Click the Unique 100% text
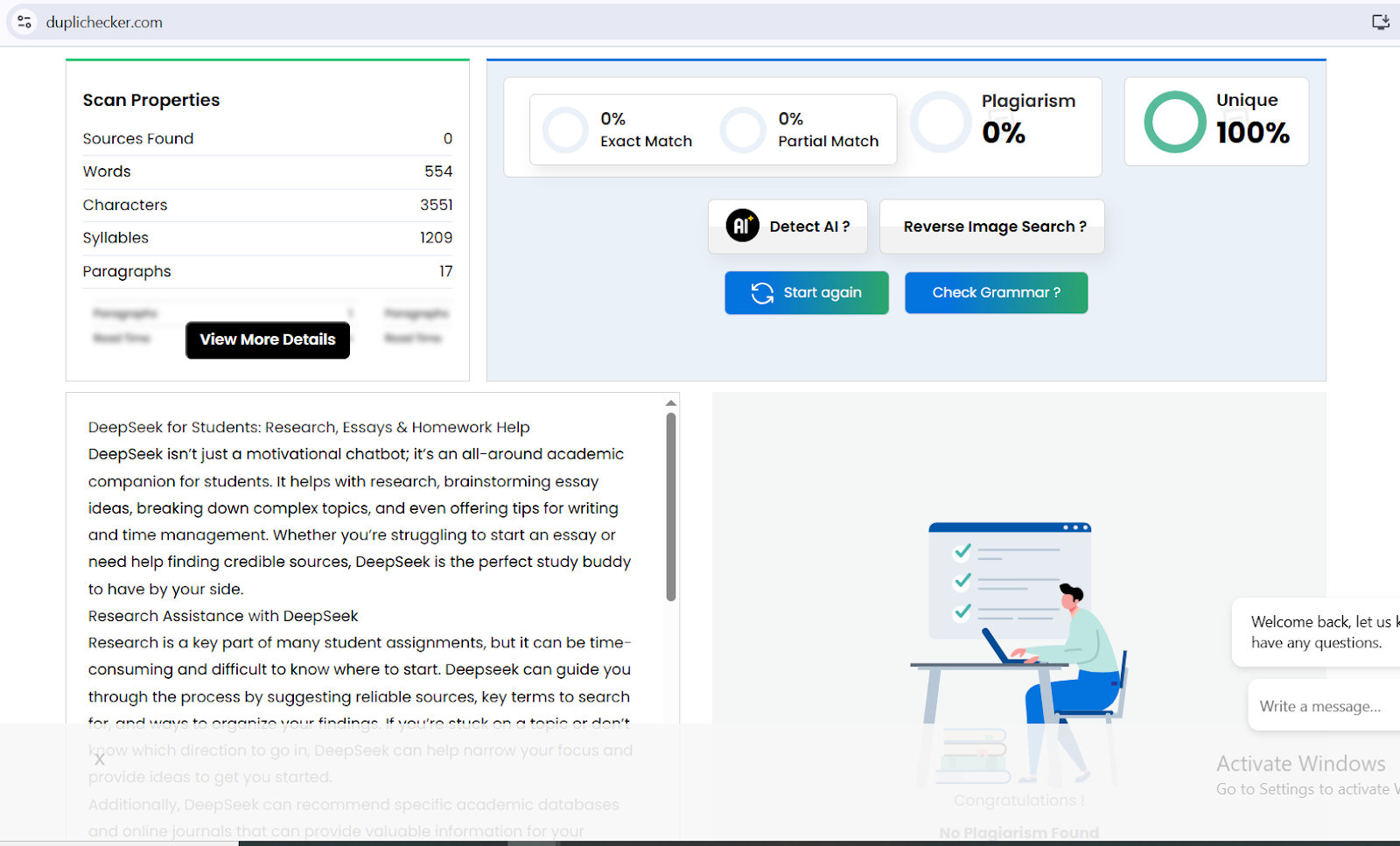Screen dimensions: 1400x846 tap(1252, 119)
